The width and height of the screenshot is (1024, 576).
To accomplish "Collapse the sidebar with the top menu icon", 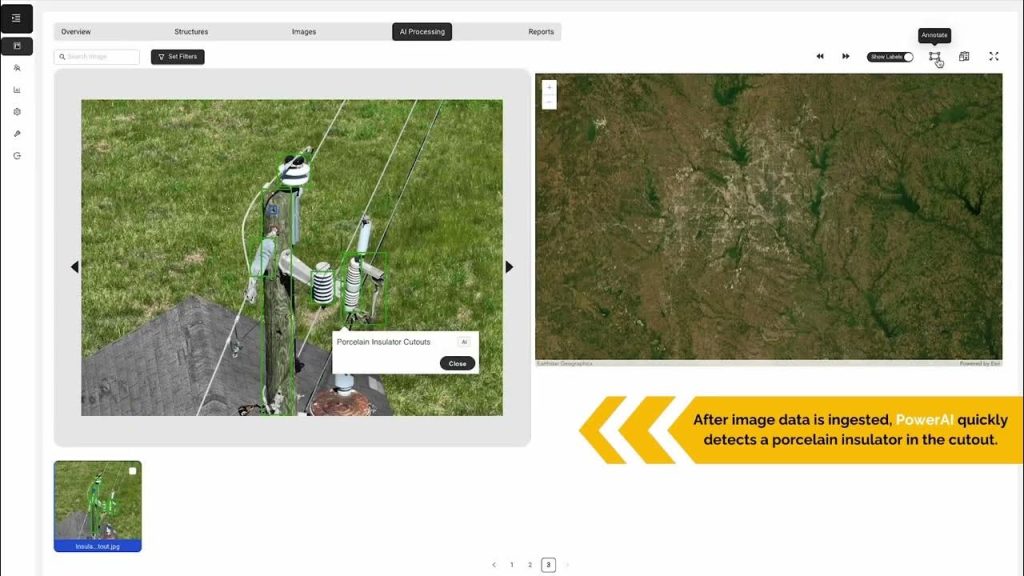I will (17, 18).
